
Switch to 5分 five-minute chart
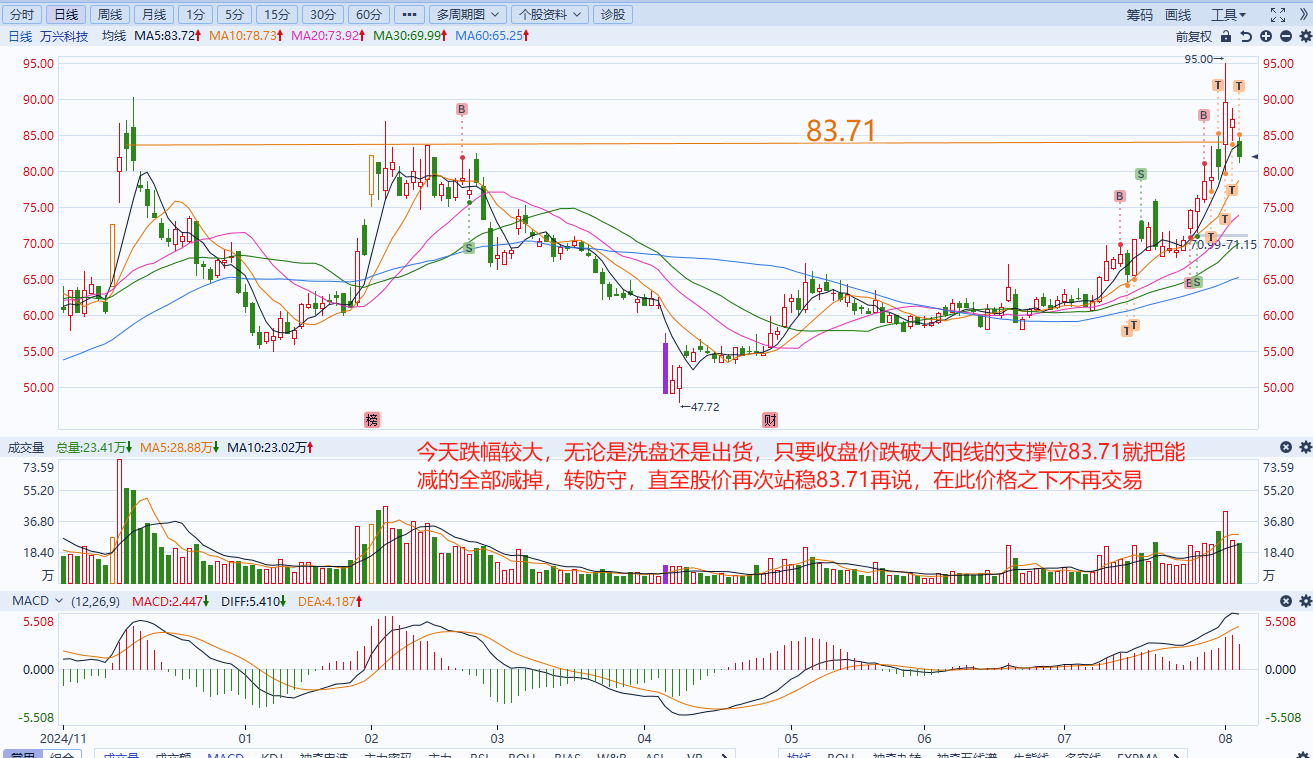(233, 15)
